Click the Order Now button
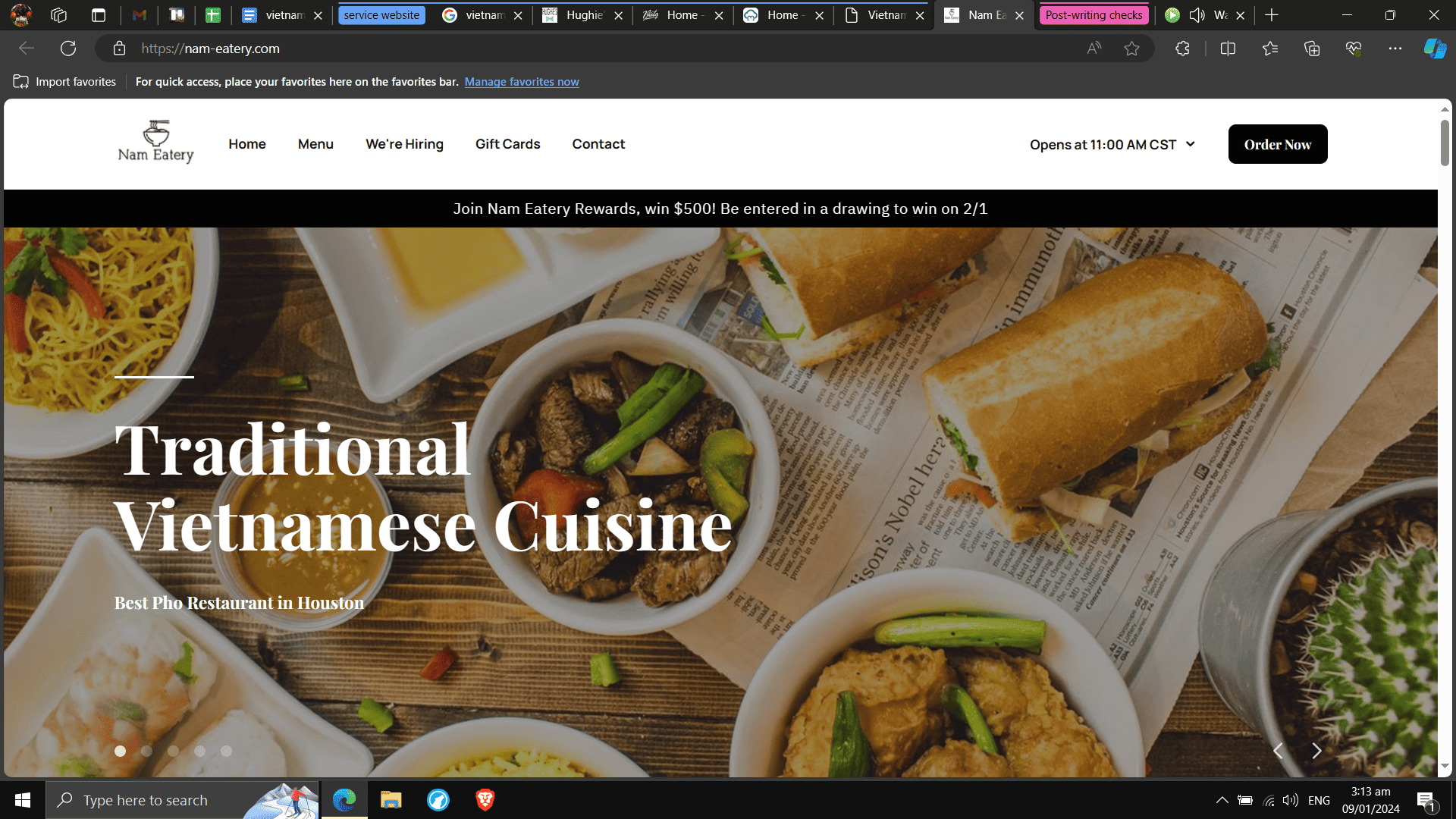 pos(1278,144)
